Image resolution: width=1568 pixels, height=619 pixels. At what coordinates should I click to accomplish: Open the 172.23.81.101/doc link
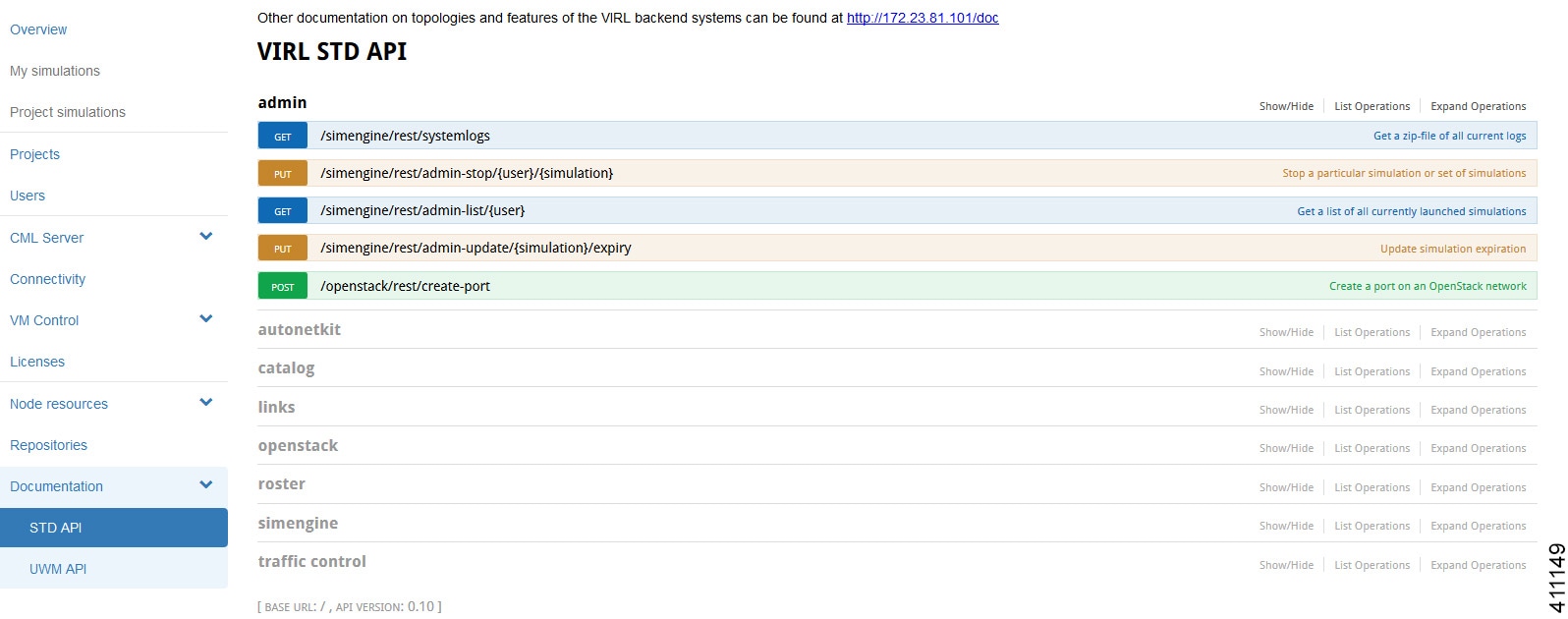pos(923,18)
